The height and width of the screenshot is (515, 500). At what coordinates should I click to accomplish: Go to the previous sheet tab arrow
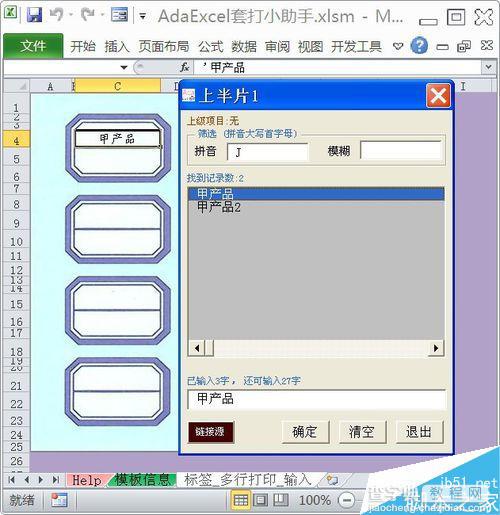27,480
